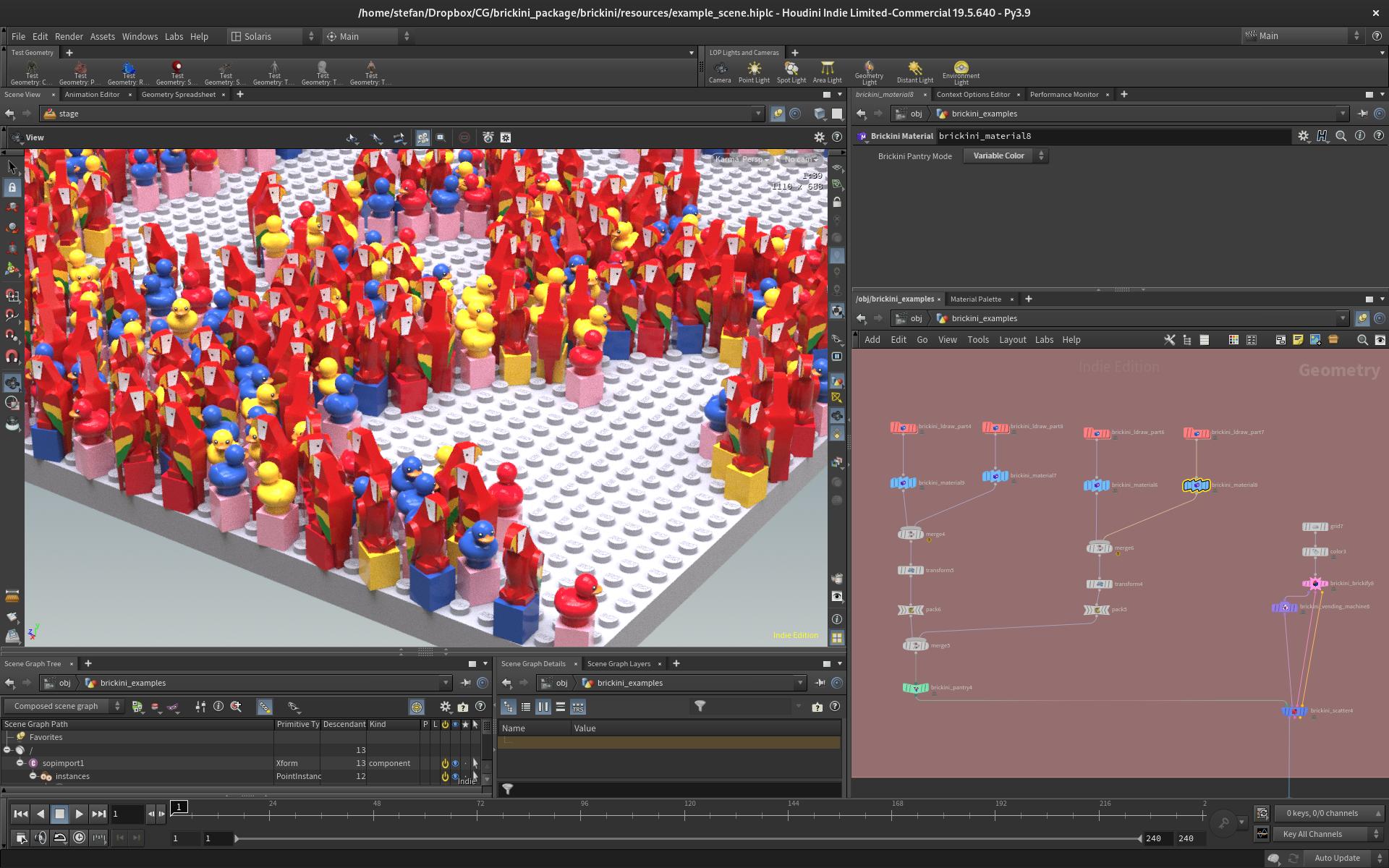Viewport: 1389px width, 868px height.
Task: Collapse the instances tree row
Action: (33, 776)
